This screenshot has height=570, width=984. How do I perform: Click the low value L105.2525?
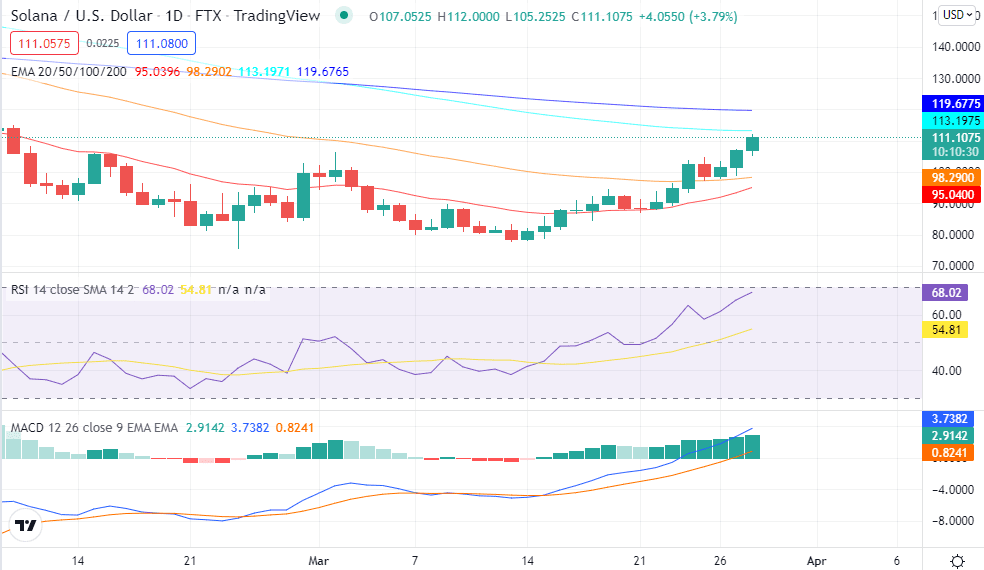pyautogui.click(x=535, y=16)
